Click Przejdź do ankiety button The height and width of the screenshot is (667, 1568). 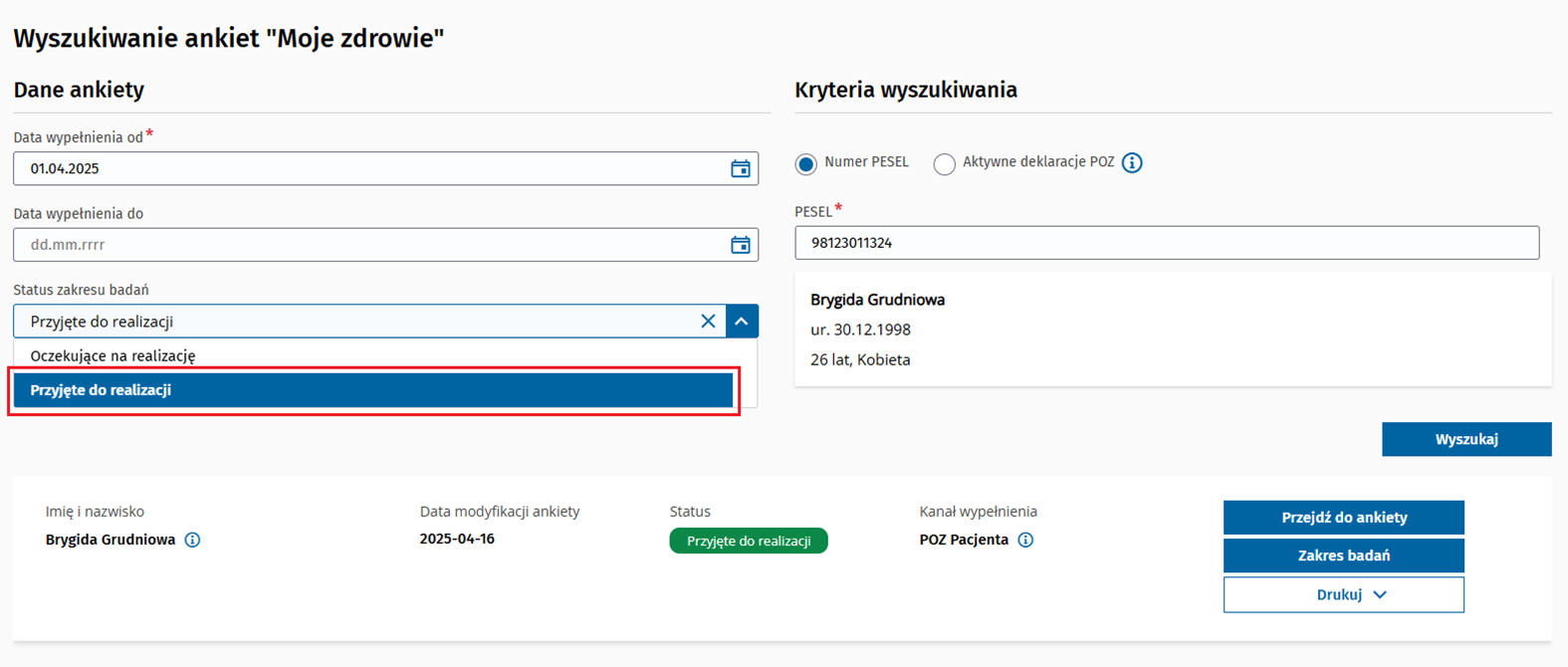tap(1343, 518)
